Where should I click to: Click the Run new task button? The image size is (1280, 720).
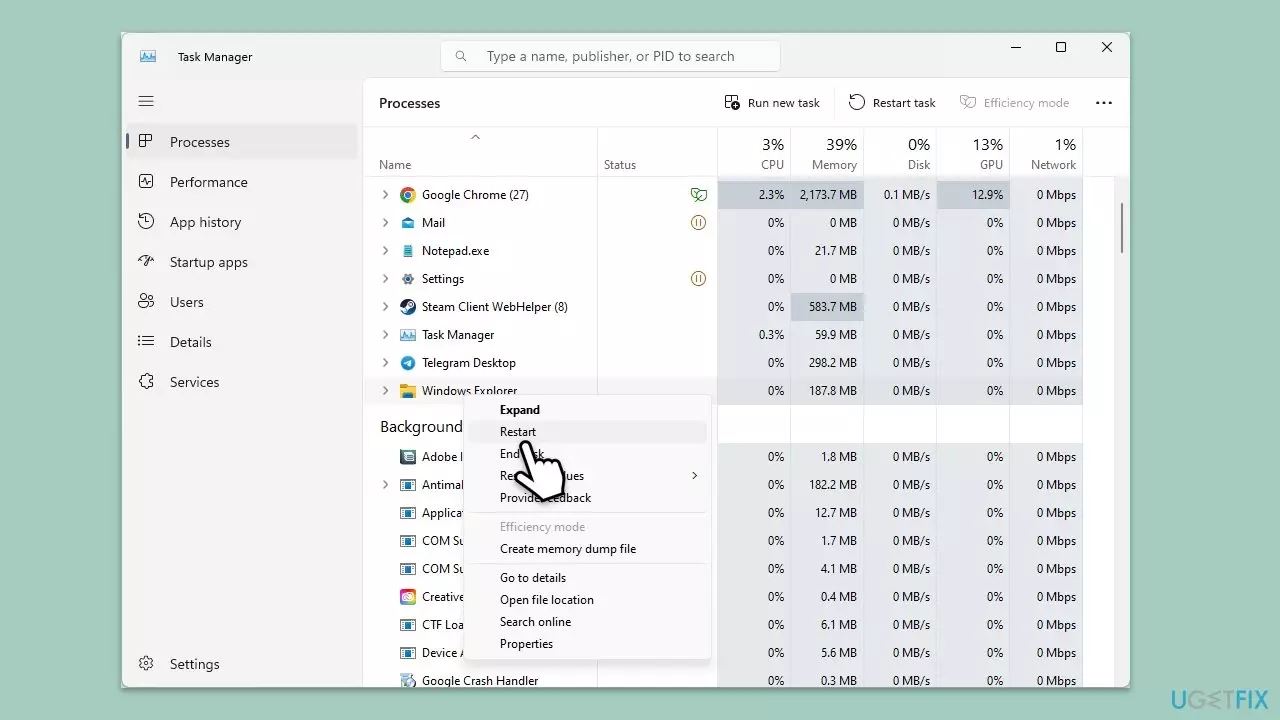(772, 102)
